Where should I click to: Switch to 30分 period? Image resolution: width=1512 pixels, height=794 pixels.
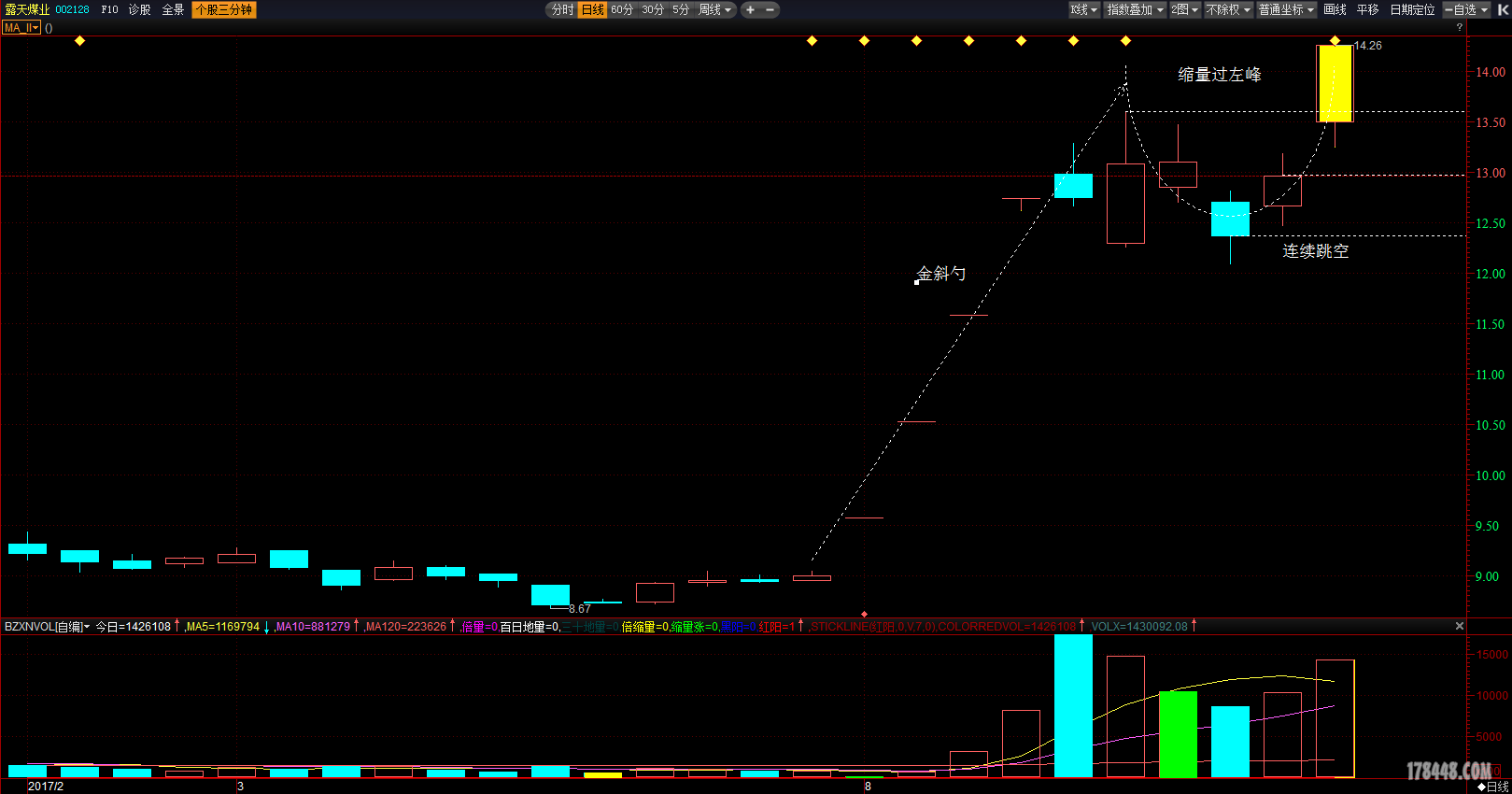point(653,9)
